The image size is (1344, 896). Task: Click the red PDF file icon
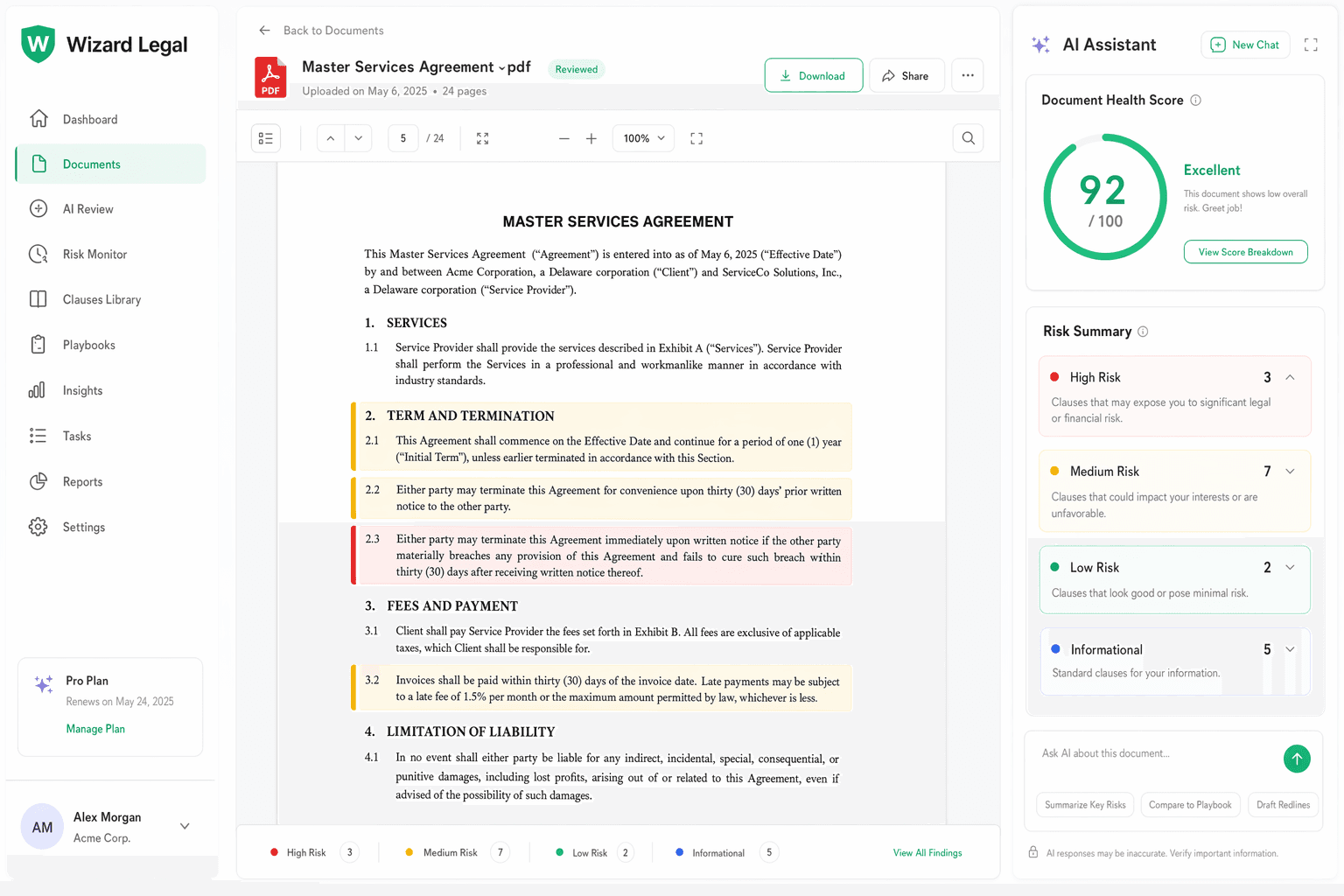[270, 77]
